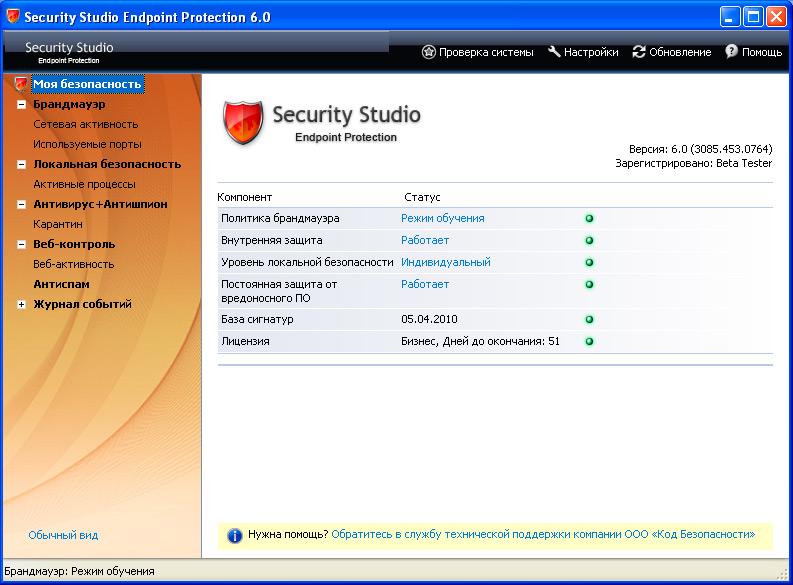793x585 pixels.
Task: Collapse the Брандмауэр tree node
Action: pyautogui.click(x=21, y=105)
